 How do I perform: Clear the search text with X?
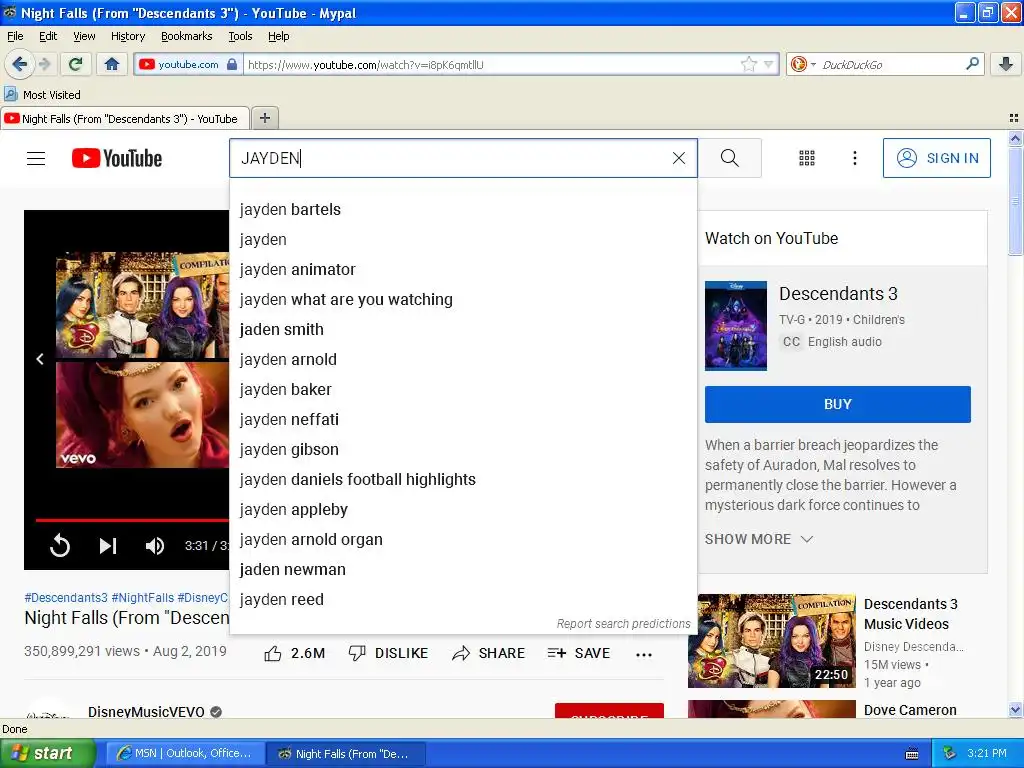click(x=679, y=158)
